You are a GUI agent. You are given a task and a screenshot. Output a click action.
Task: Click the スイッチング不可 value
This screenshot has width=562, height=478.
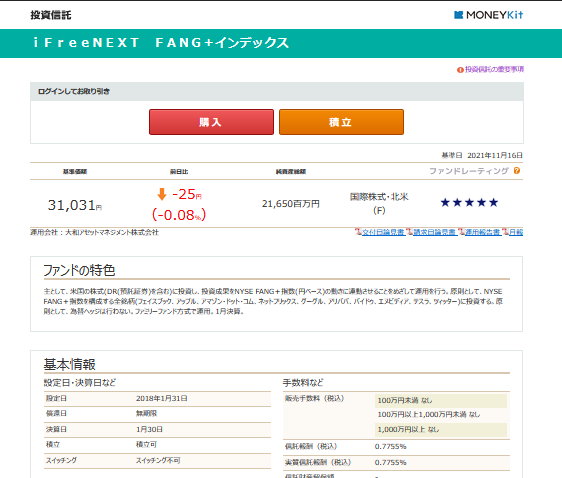coord(158,460)
